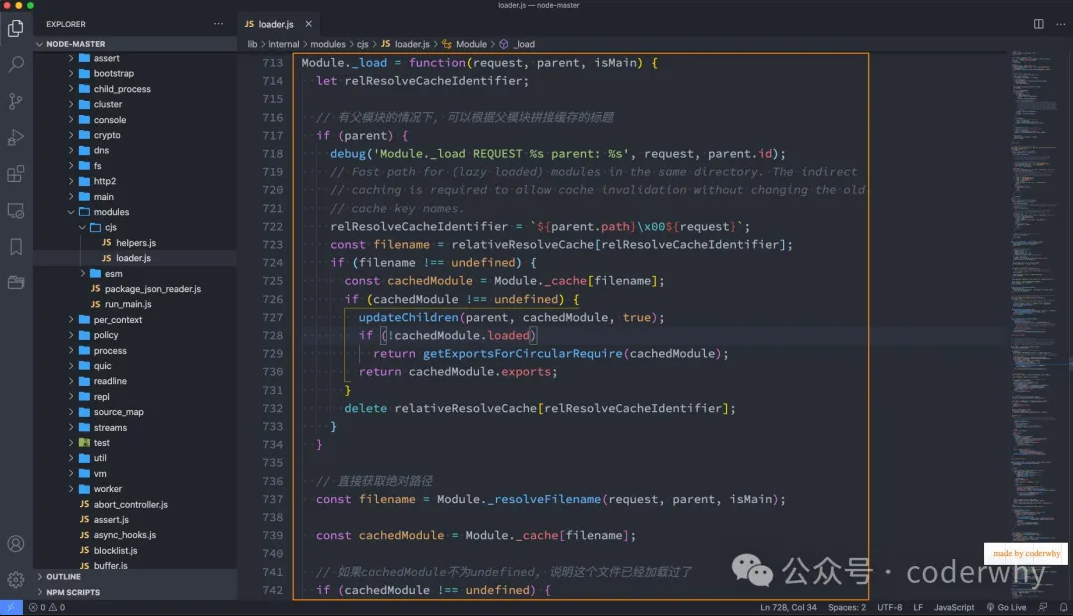Image resolution: width=1073 pixels, height=616 pixels.
Task: Open the Manage gear icon
Action: [16, 580]
